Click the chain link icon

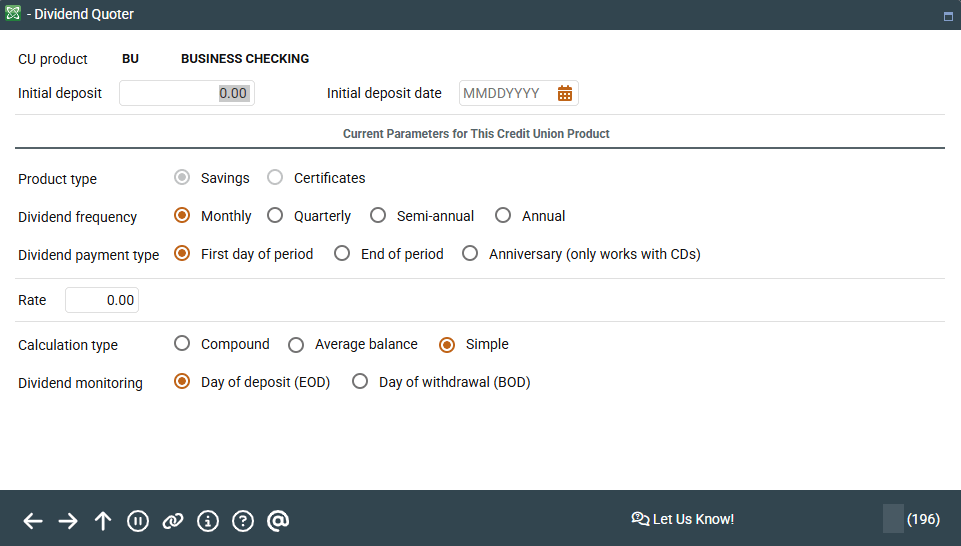pyautogui.click(x=173, y=520)
